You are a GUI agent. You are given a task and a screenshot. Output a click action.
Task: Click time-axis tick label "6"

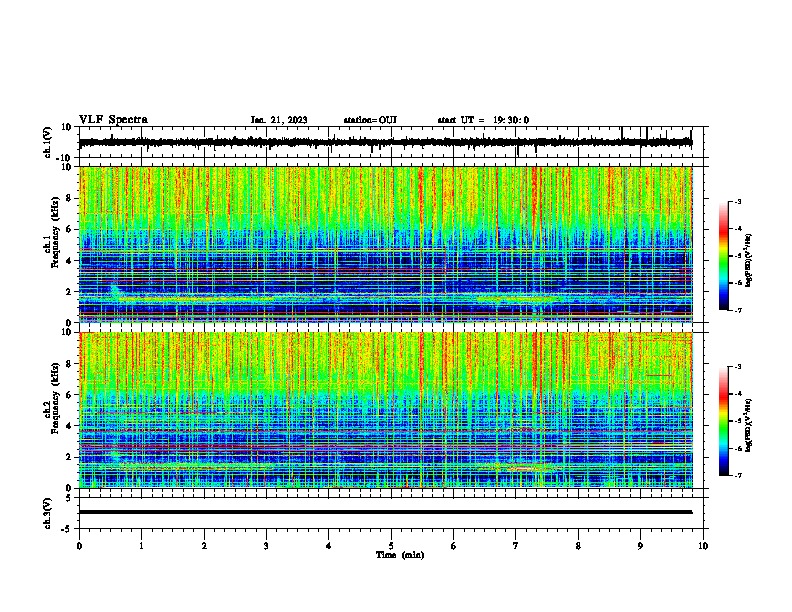point(454,546)
